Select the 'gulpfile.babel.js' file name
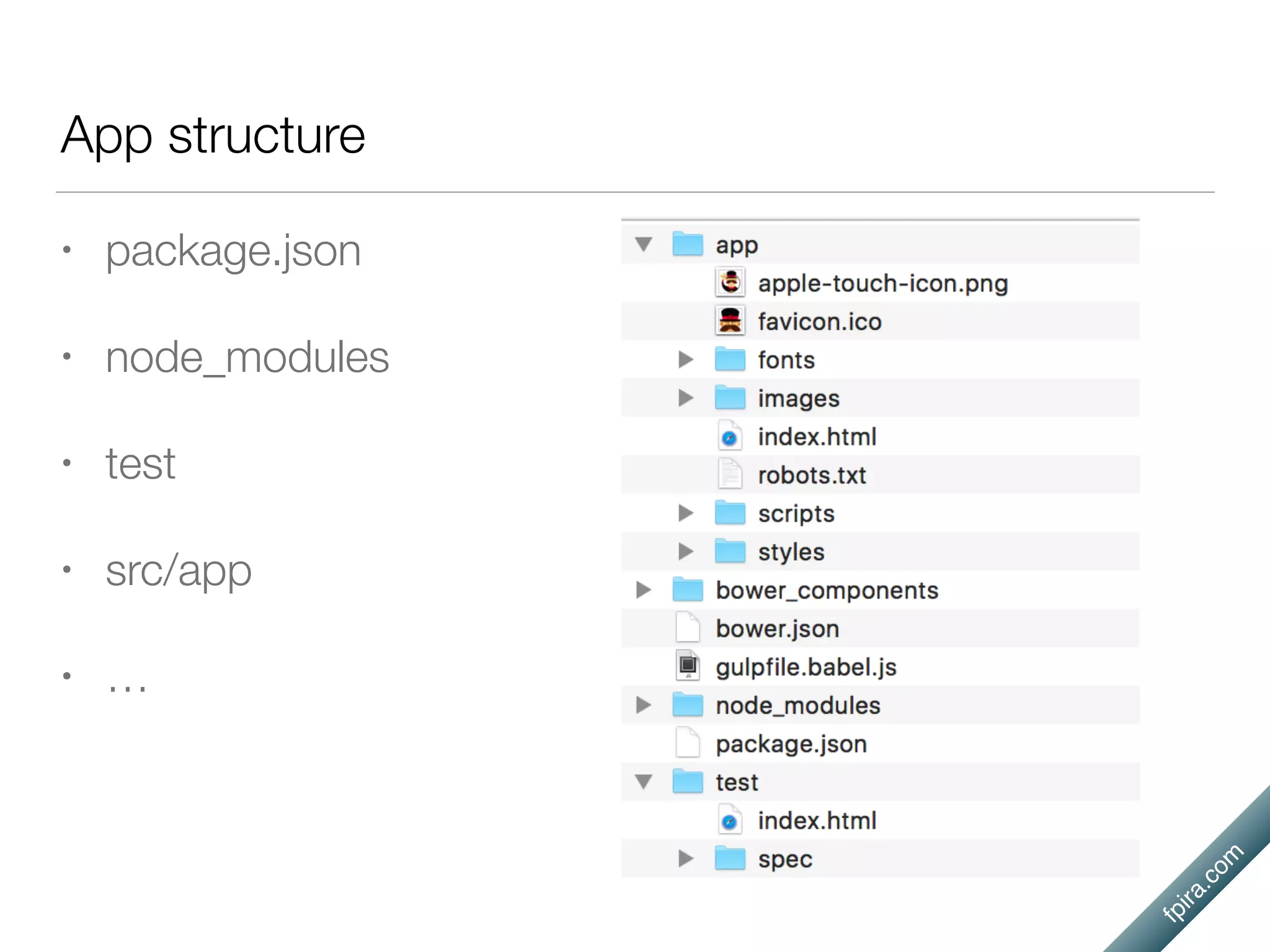Screen dimensions: 1270x952 (x=806, y=668)
